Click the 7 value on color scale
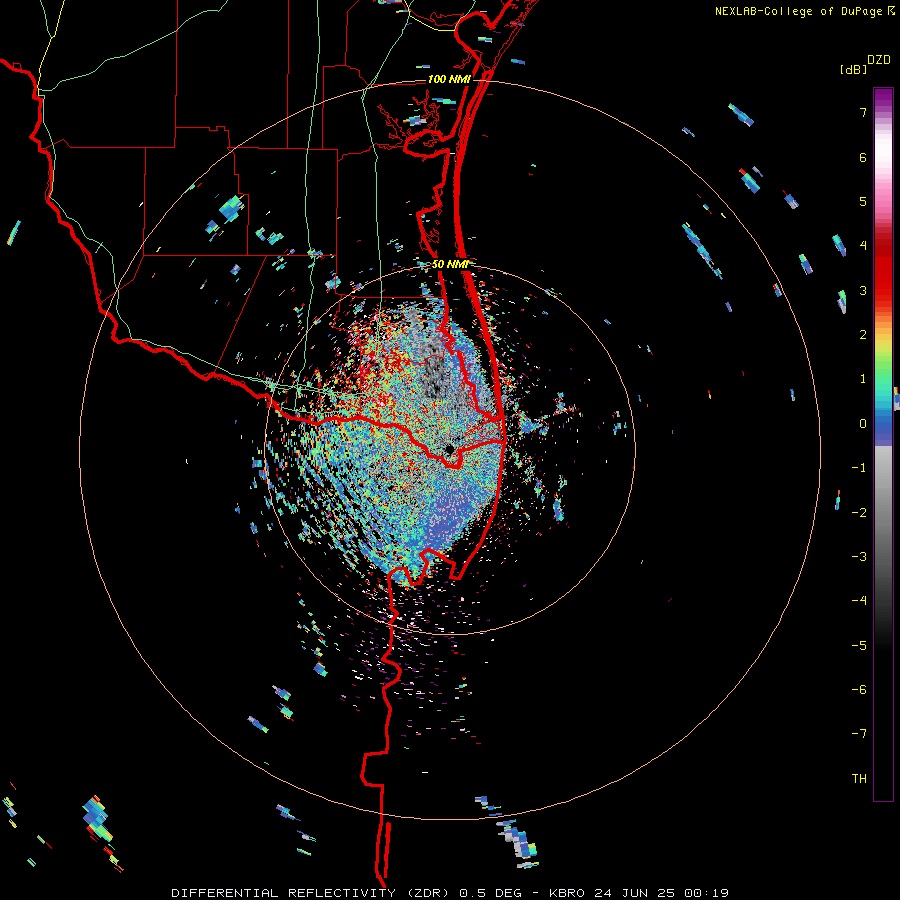900x900 pixels. 863,112
